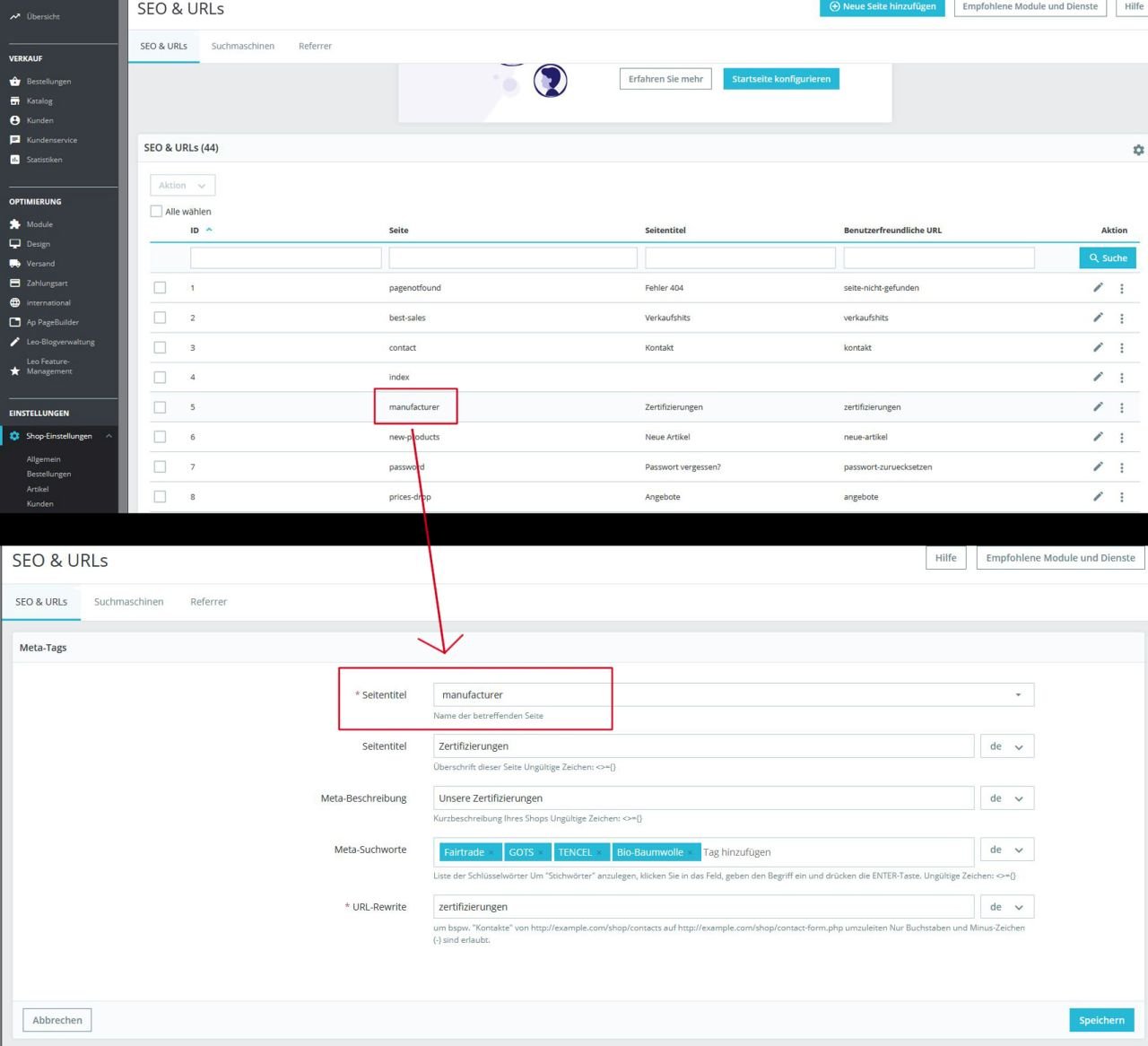Edit the manufacturer row with the pencil
This screenshot has width=1148, height=1046.
point(1098,407)
